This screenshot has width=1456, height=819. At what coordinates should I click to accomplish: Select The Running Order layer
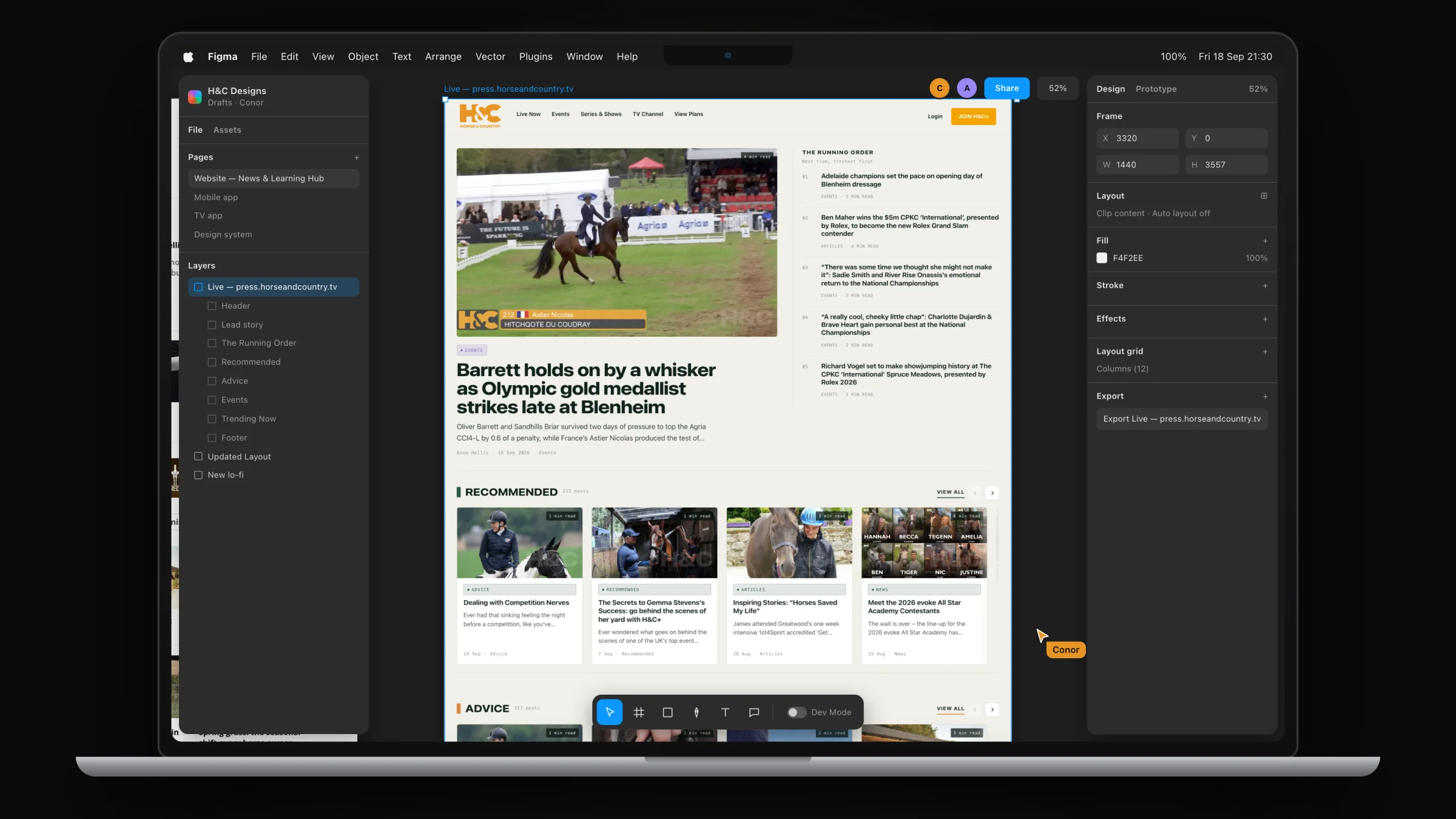[274, 343]
